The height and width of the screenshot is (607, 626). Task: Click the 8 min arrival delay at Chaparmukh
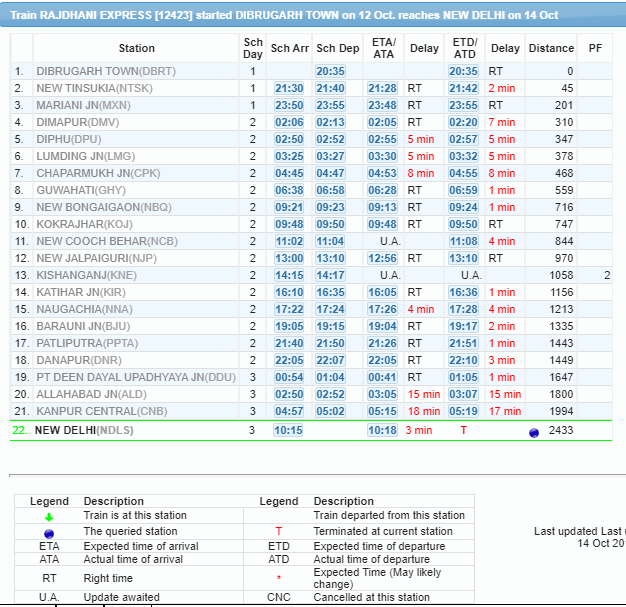(x=421, y=173)
